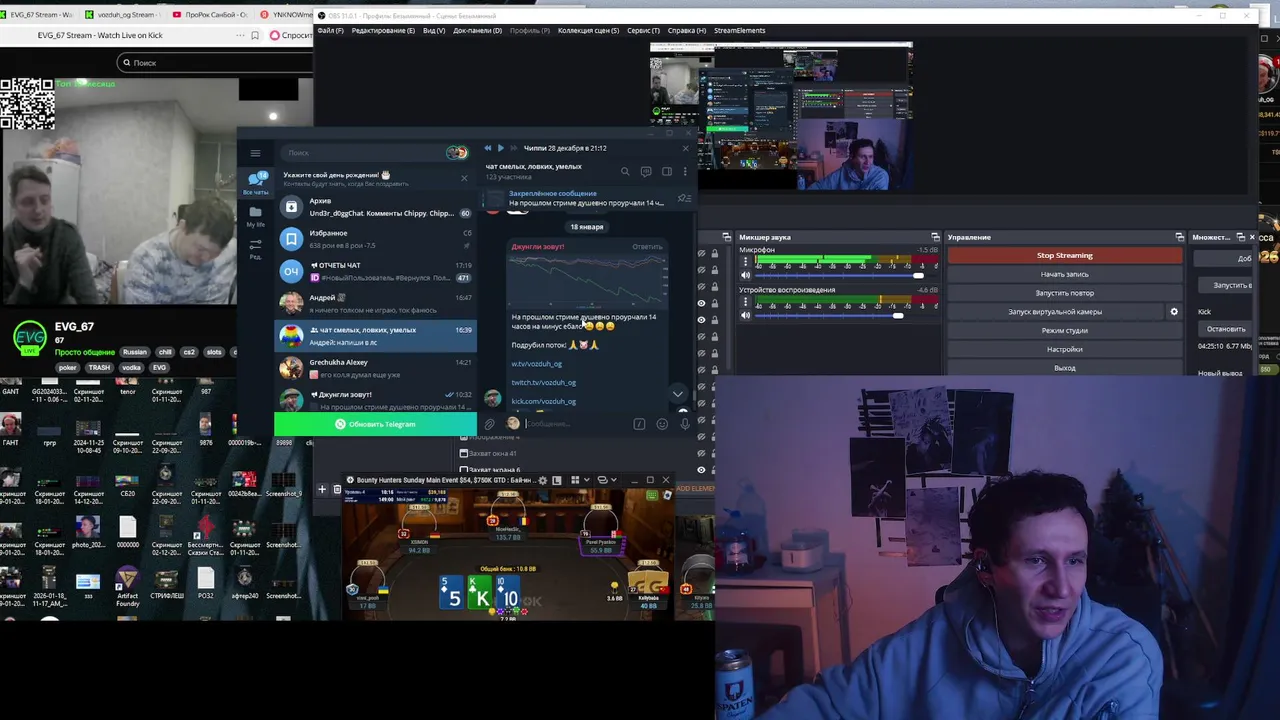Image resolution: width=1280 pixels, height=720 pixels.
Task: Open the twitch.tv/vozduh_og link in Telegram
Action: point(544,383)
